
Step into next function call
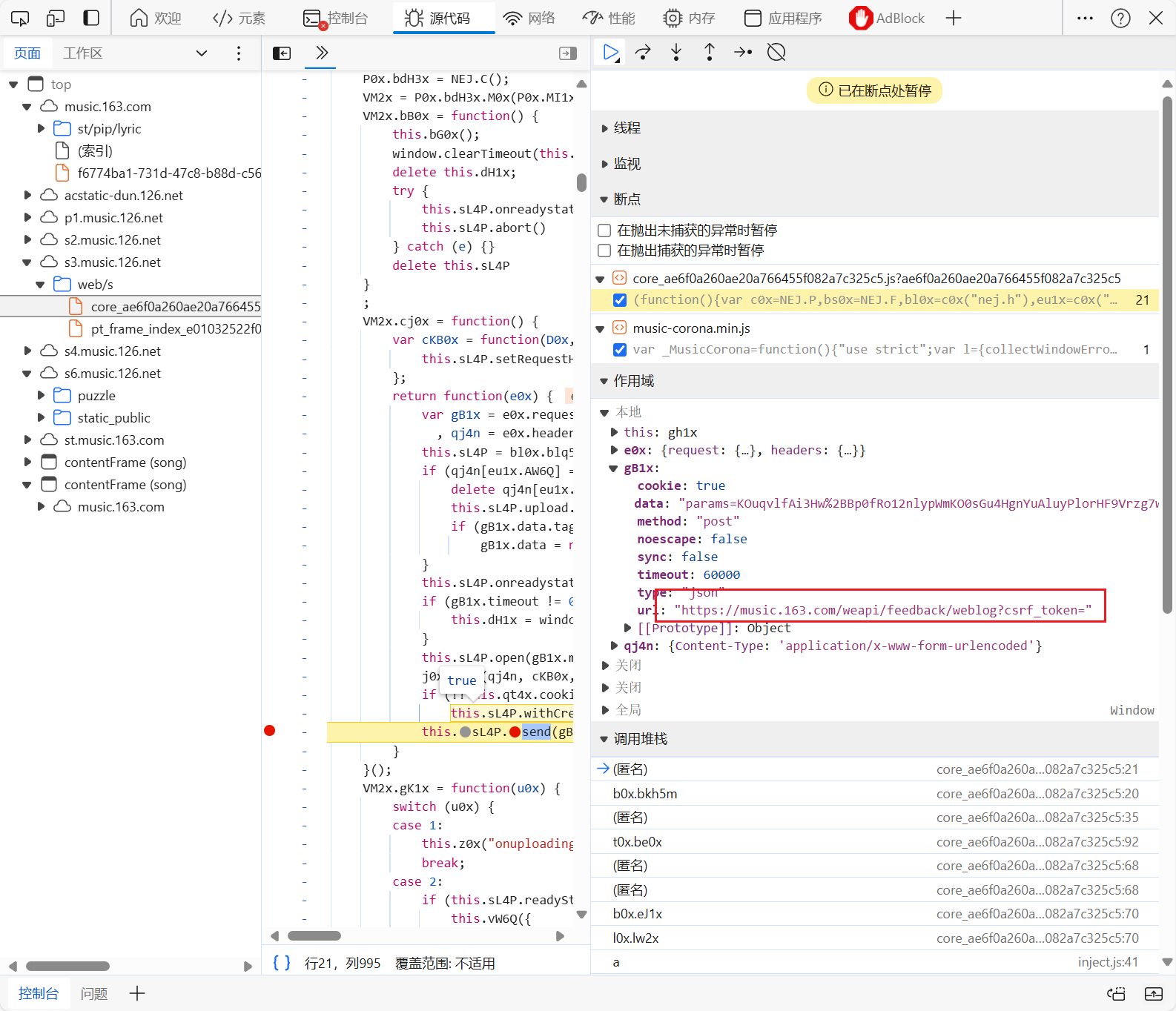(x=676, y=52)
